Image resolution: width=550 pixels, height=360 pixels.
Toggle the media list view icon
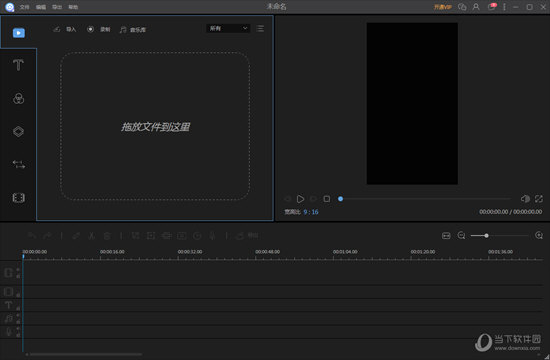(260, 28)
